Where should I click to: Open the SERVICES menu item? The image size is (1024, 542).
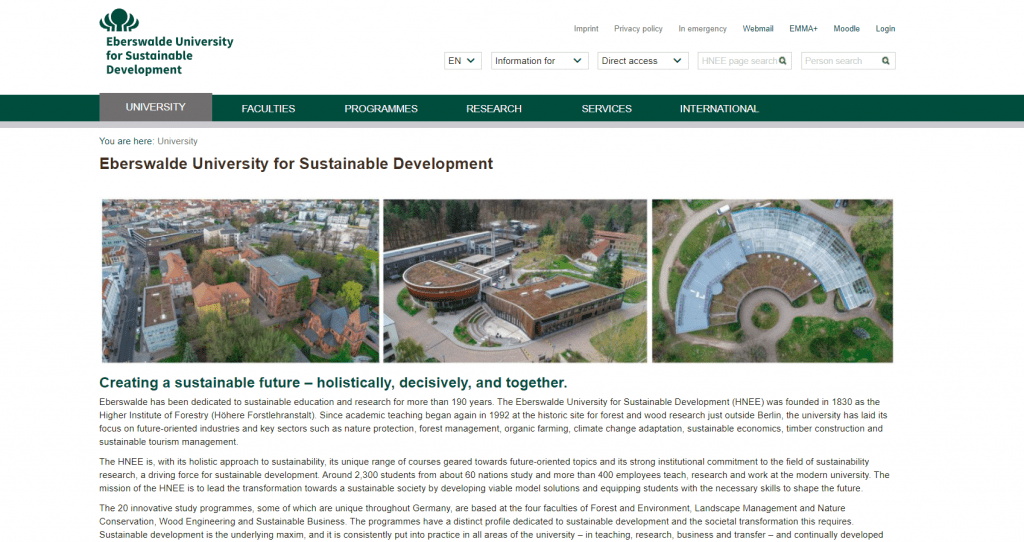pos(606,109)
